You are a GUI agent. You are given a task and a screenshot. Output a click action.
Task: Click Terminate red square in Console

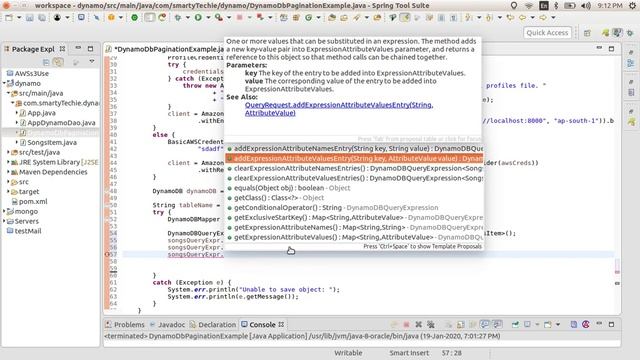[406, 324]
